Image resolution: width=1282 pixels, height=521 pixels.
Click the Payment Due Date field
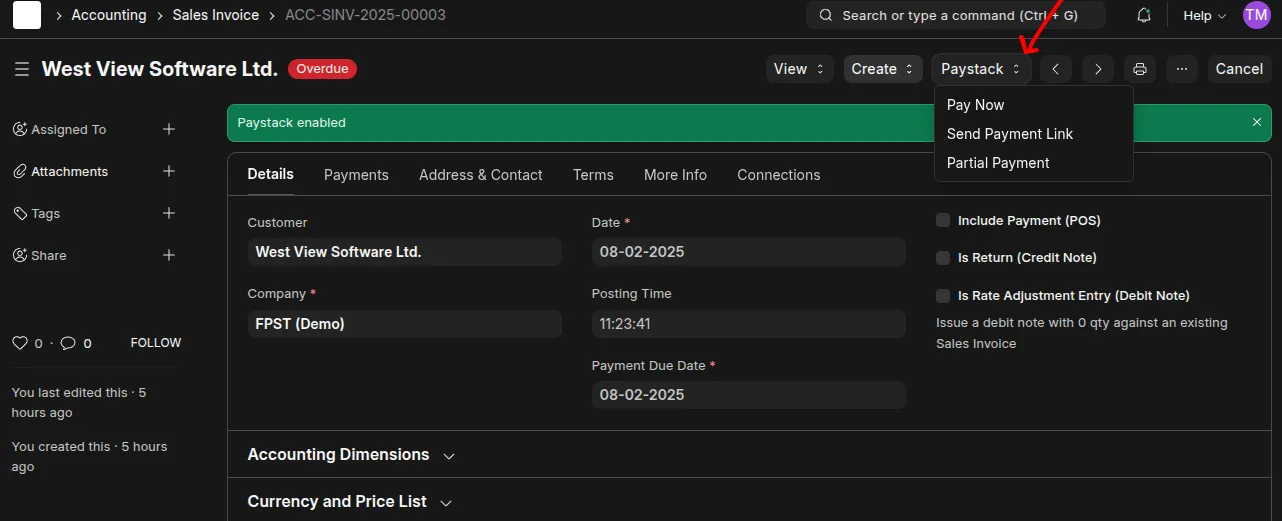(x=748, y=395)
